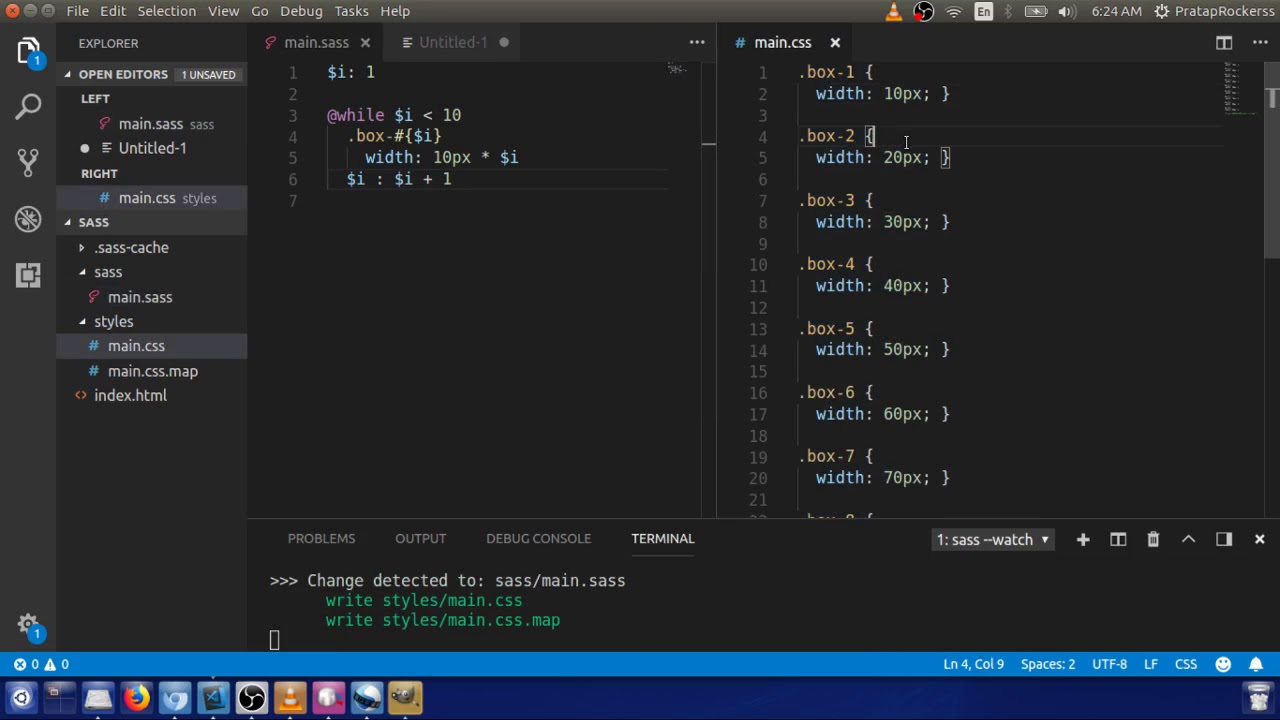Open the File menu
This screenshot has height=720, width=1280.
pos(77,11)
